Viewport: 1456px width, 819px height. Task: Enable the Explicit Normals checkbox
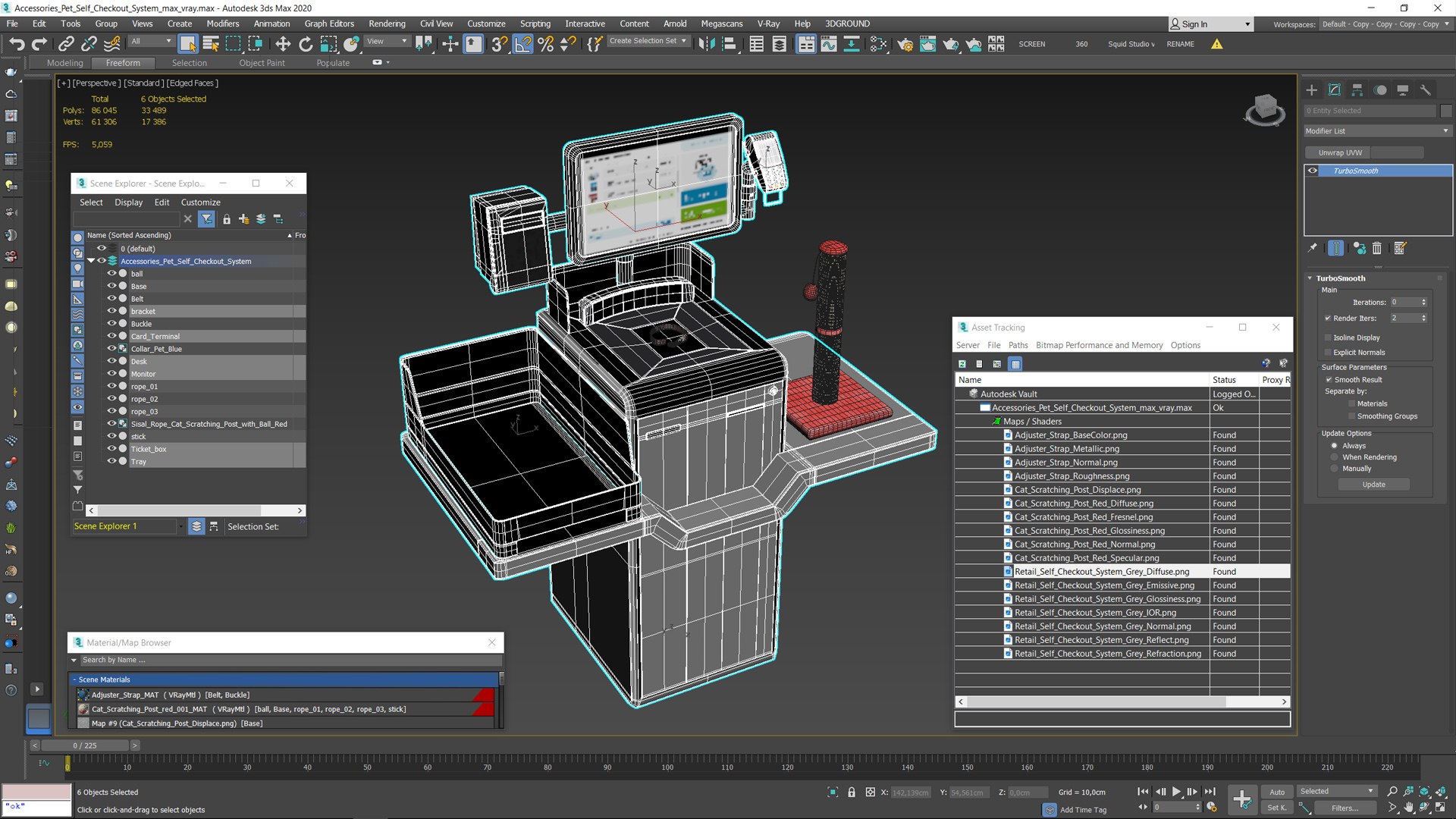coord(1328,353)
